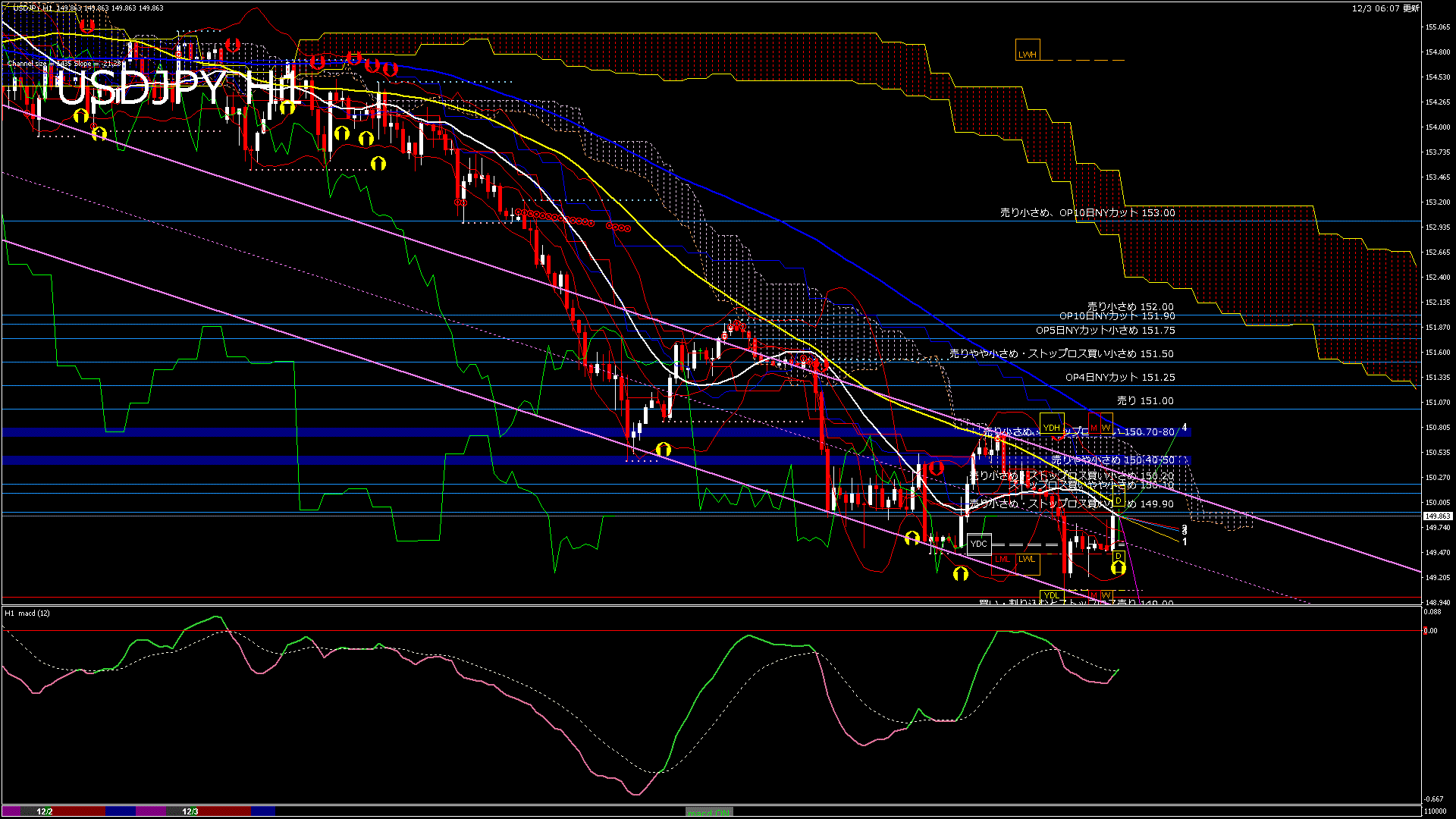This screenshot has height=819, width=1456.
Task: Click the 'OP4日NYカット 151.25' label
Action: click(1120, 378)
